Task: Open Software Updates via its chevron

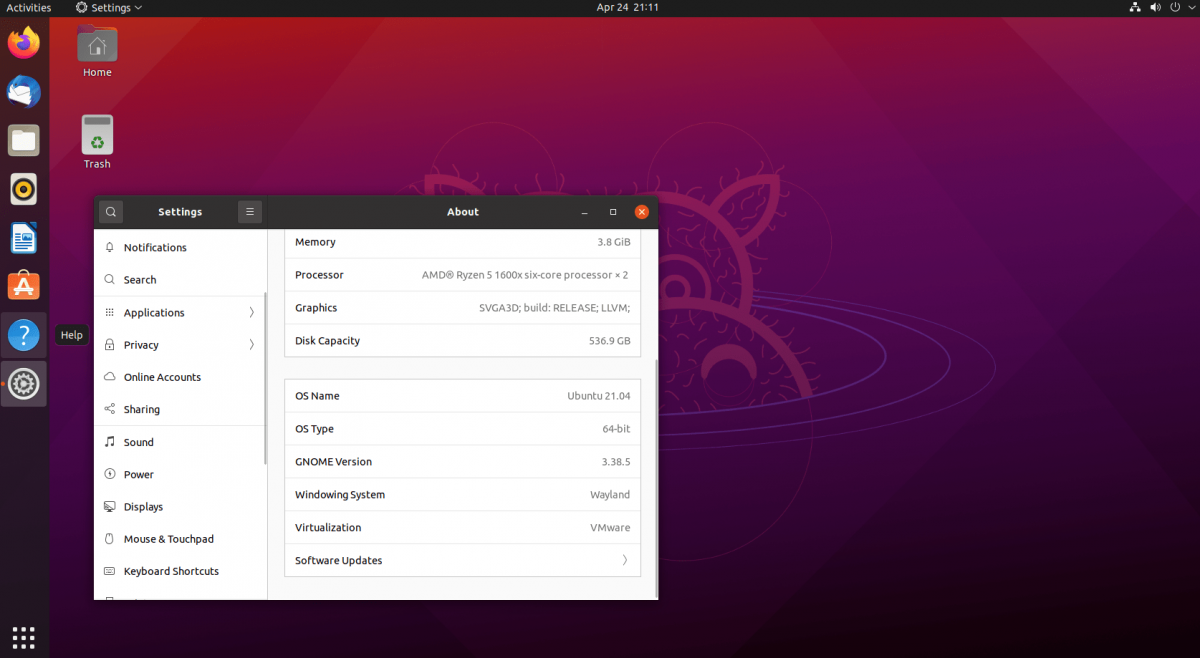Action: pyautogui.click(x=625, y=560)
